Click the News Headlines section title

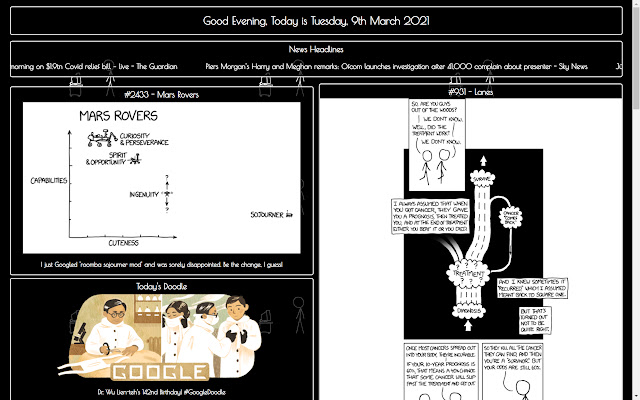pos(316,49)
